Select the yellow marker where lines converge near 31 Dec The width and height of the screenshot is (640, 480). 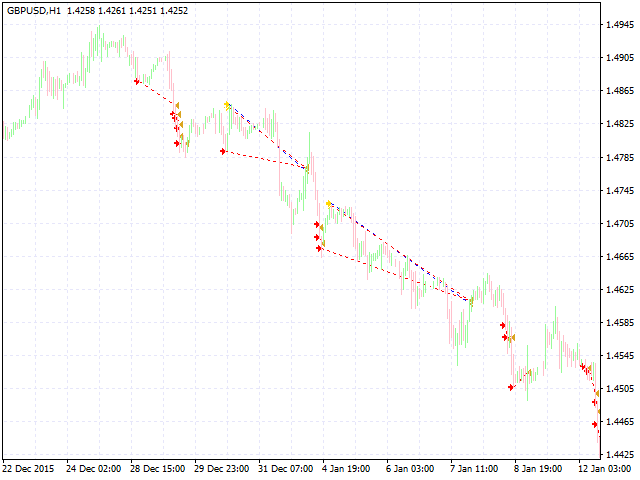(307, 168)
